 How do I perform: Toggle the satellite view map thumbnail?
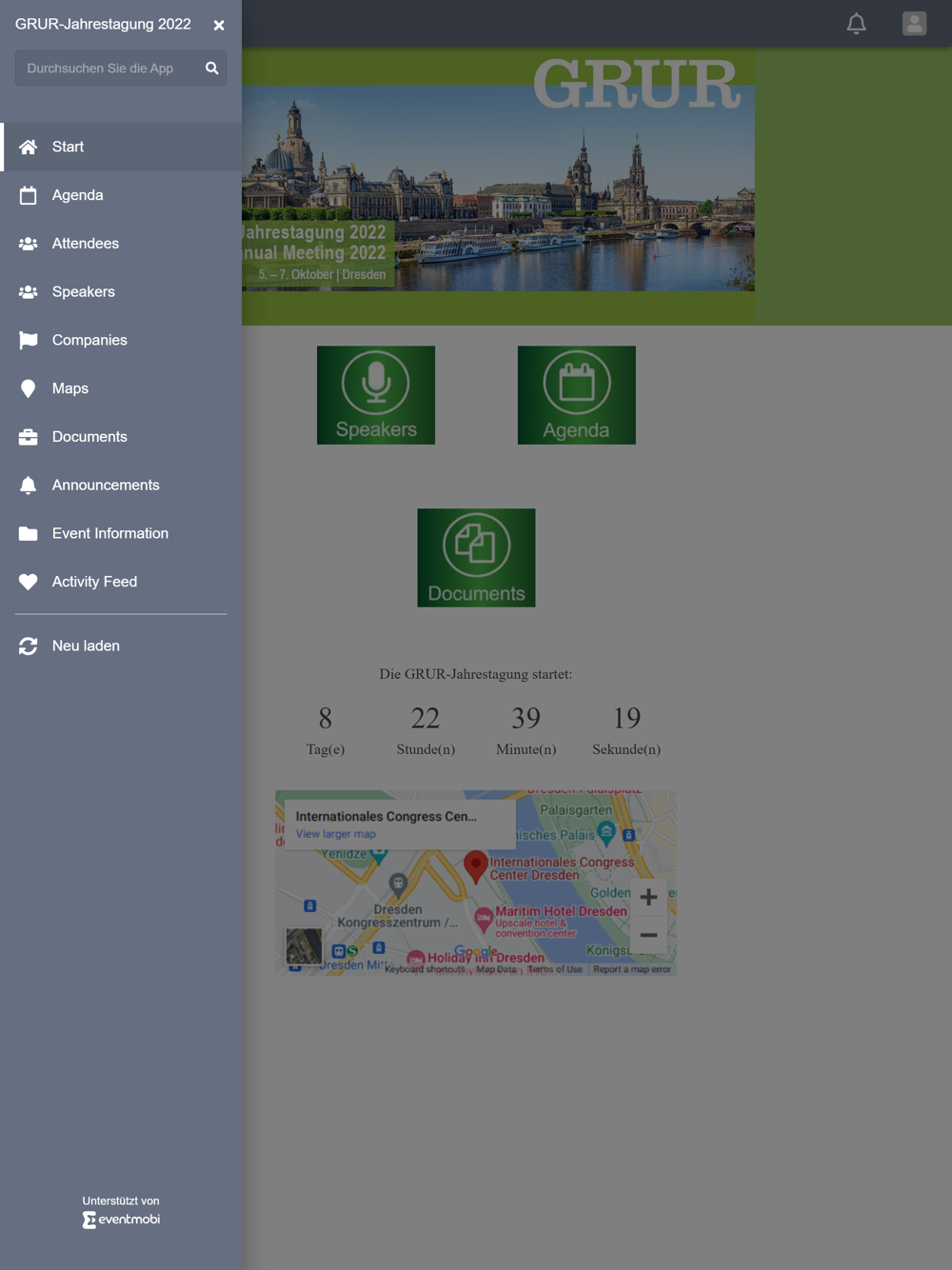coord(304,946)
